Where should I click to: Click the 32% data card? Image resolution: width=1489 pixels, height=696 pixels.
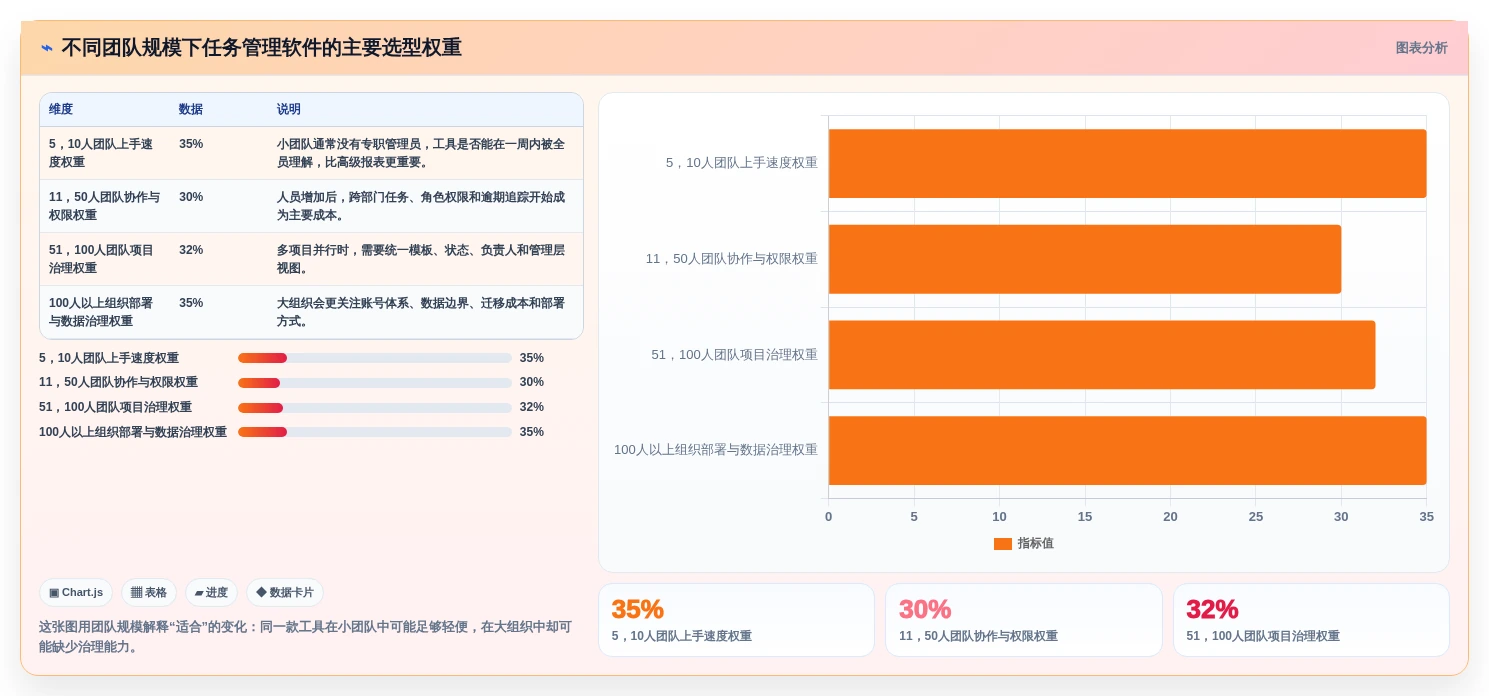click(x=1311, y=620)
